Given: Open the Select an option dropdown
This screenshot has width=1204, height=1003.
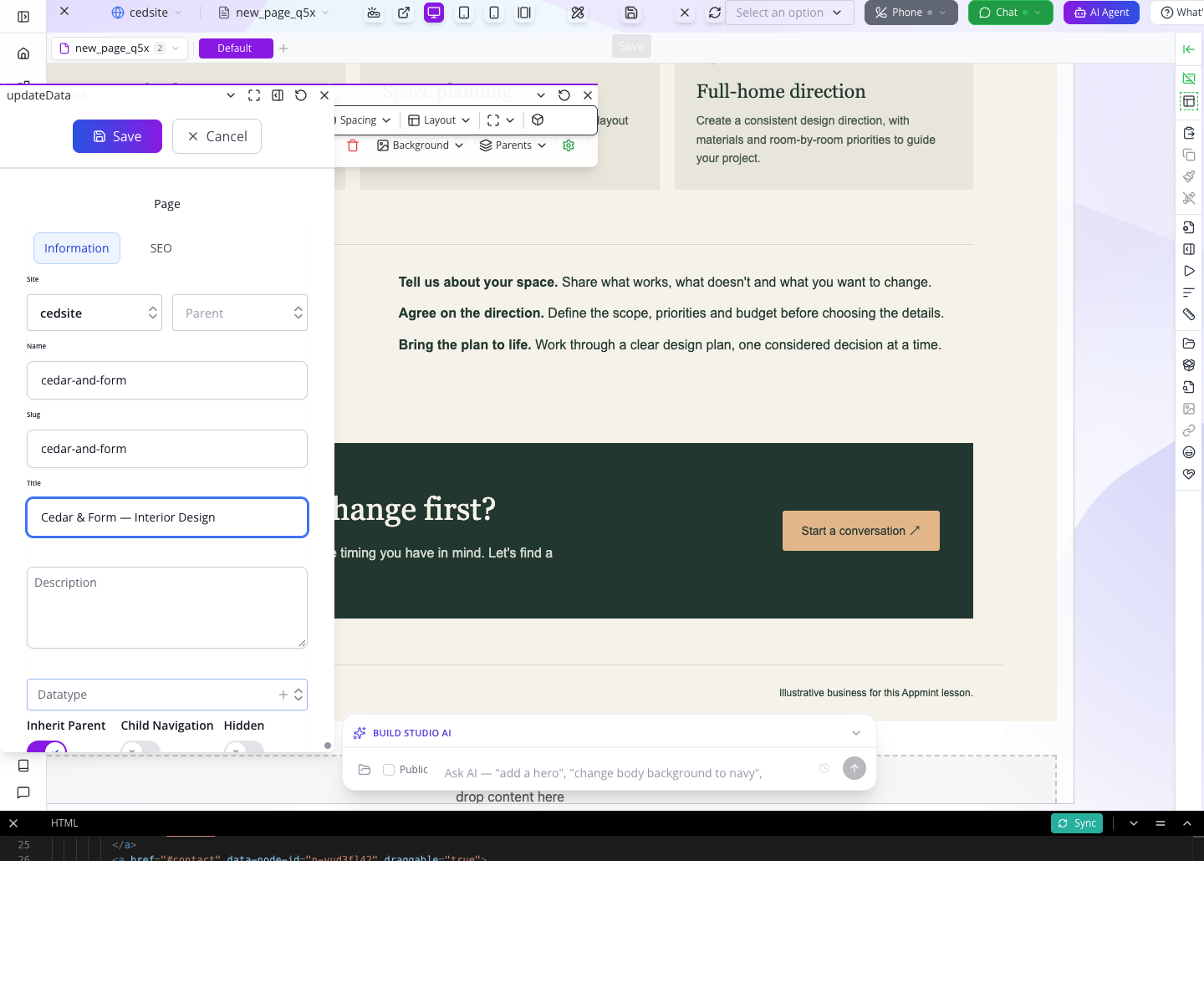Looking at the screenshot, I should click(x=789, y=13).
